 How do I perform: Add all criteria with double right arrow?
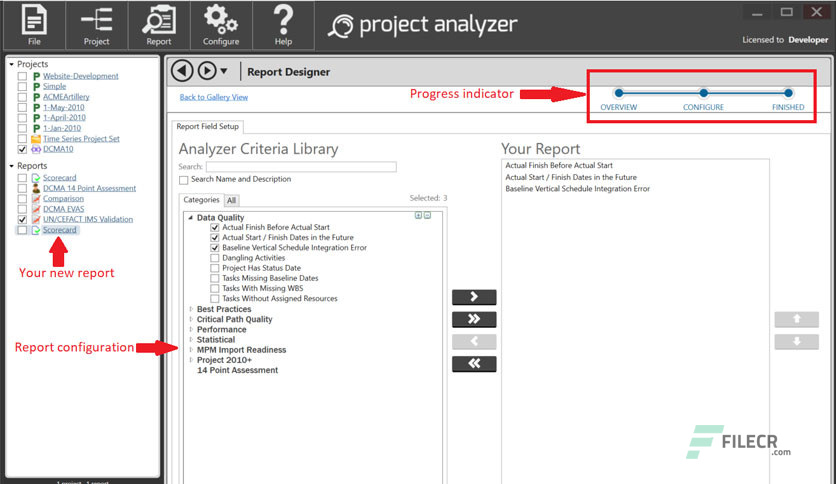(x=474, y=319)
